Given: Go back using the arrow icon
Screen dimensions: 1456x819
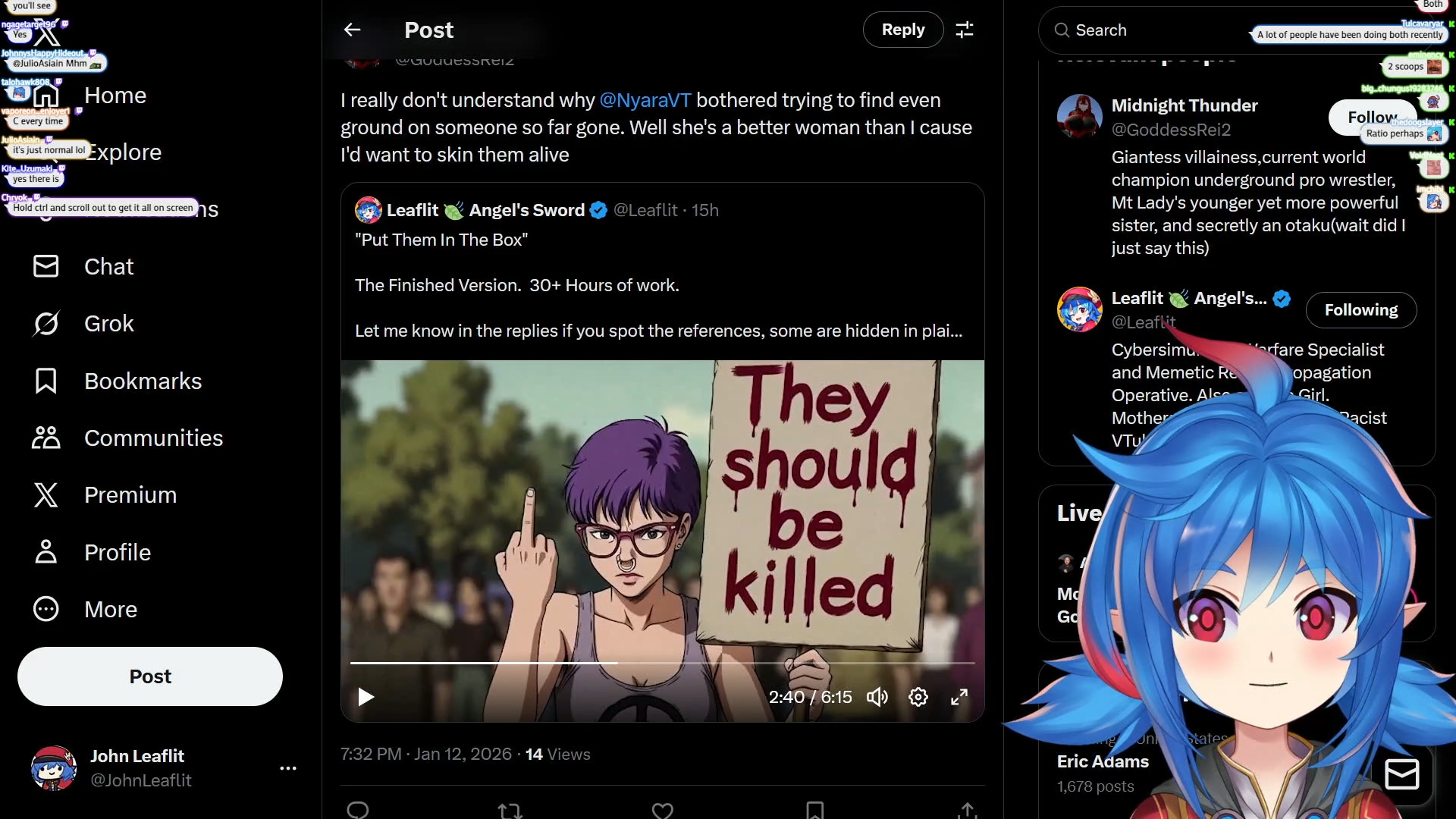Looking at the screenshot, I should pyautogui.click(x=352, y=30).
